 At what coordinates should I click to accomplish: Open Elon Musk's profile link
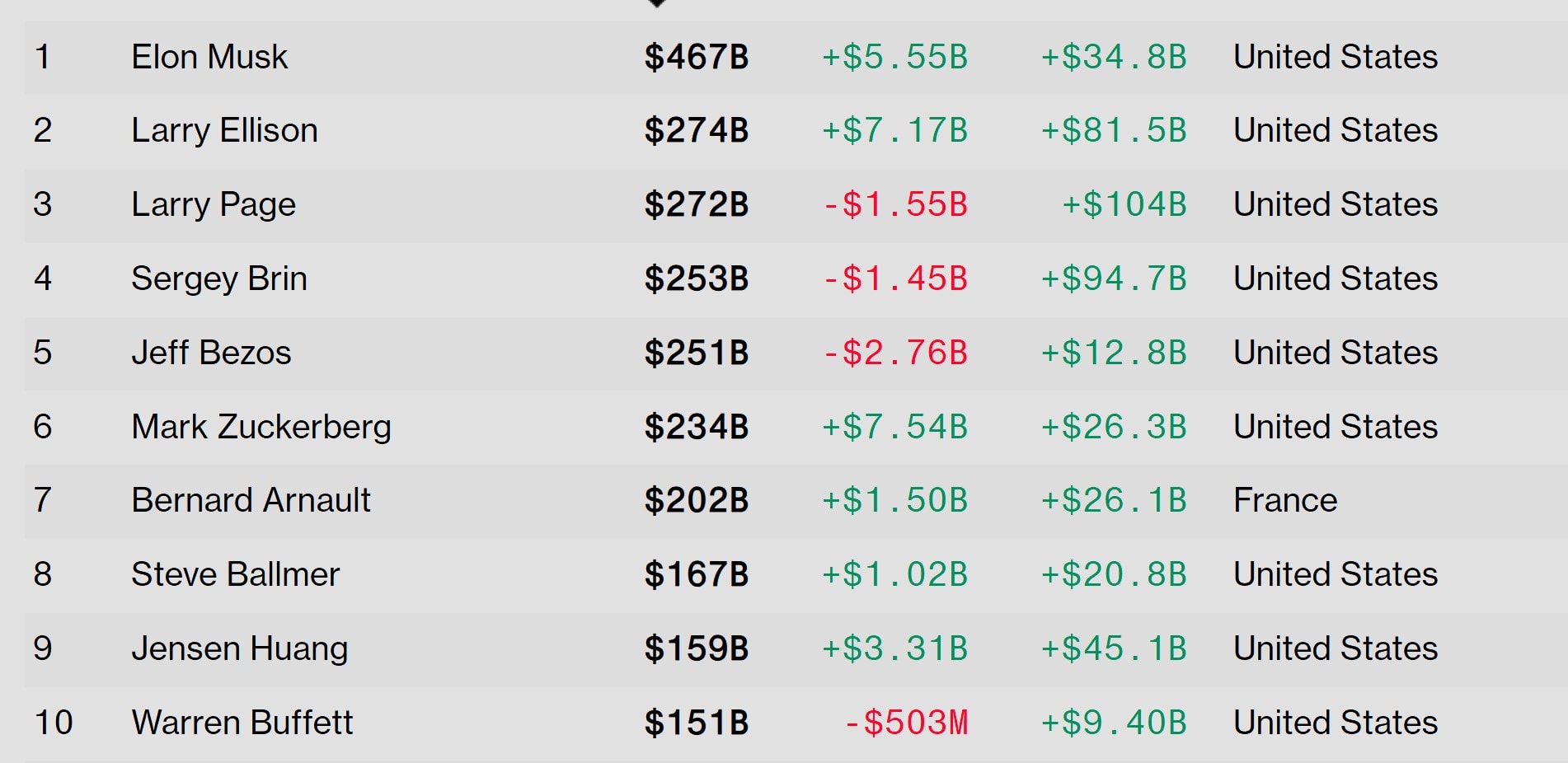(209, 57)
